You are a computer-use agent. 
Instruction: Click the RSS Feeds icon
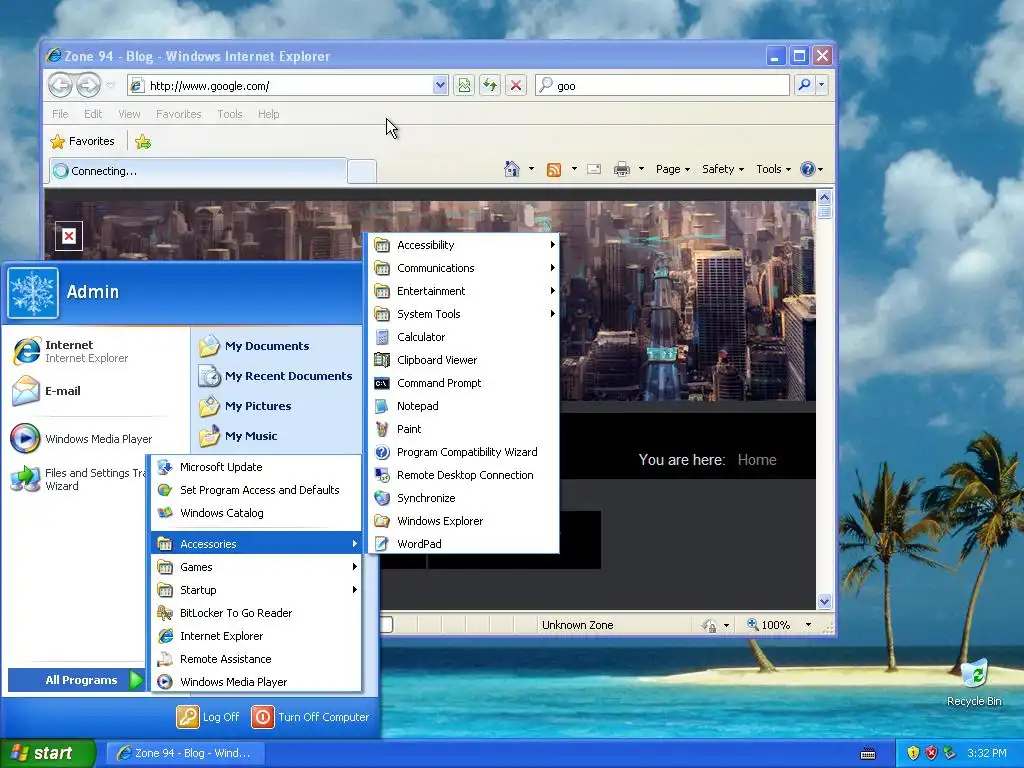[554, 170]
